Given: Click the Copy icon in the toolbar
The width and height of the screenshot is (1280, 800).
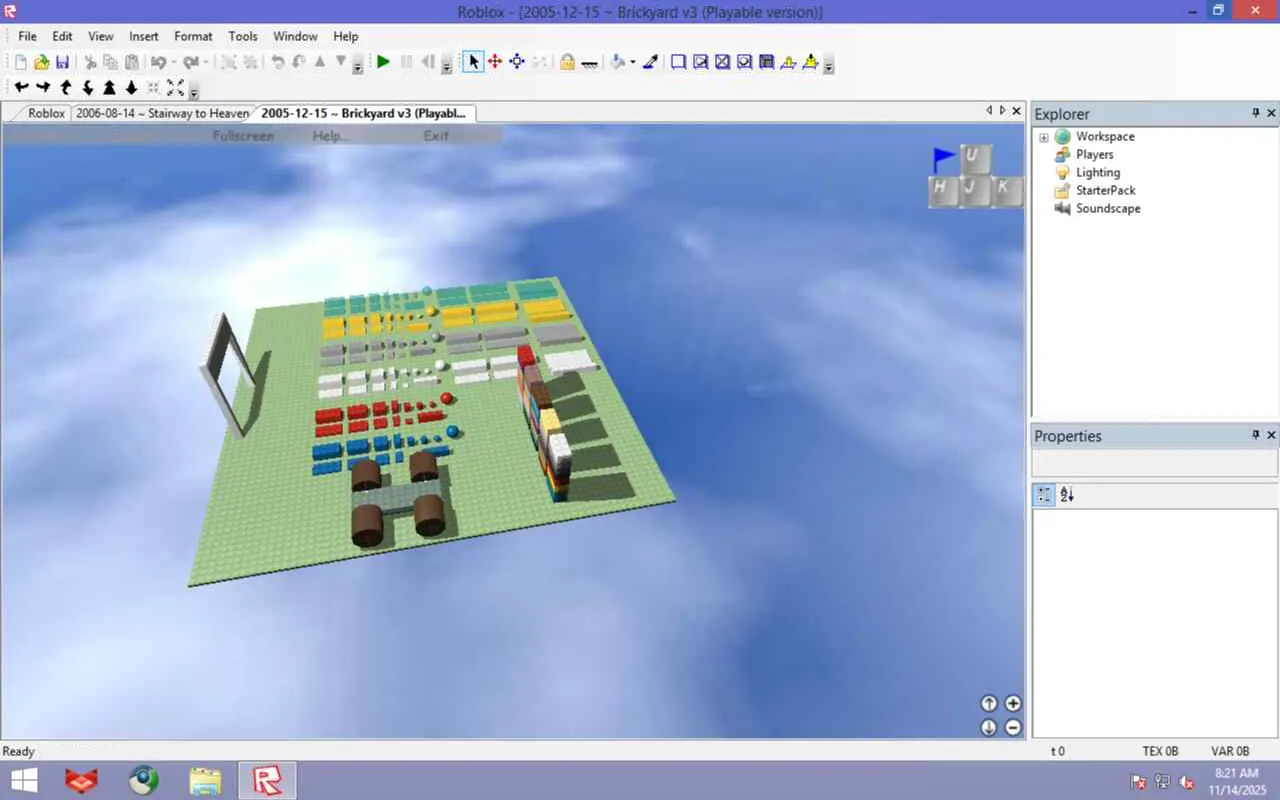Looking at the screenshot, I should point(111,62).
